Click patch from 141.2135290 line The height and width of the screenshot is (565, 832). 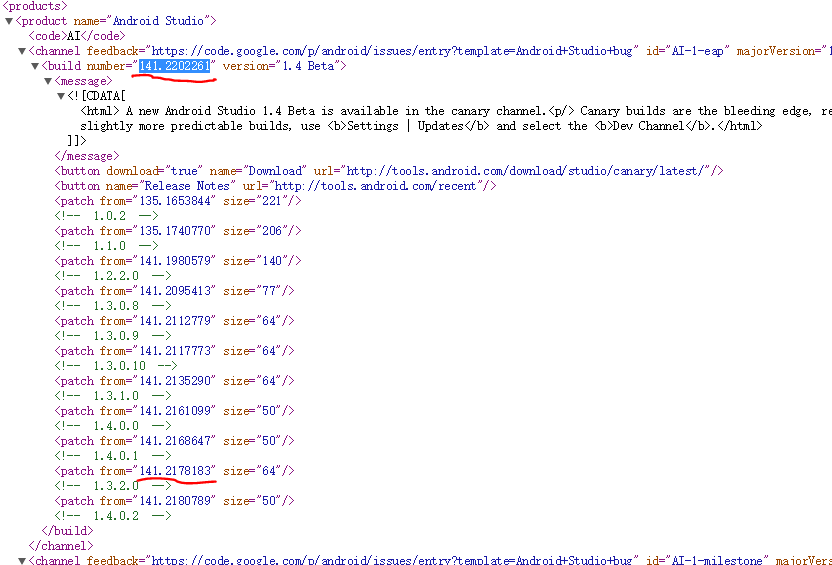tap(175, 381)
